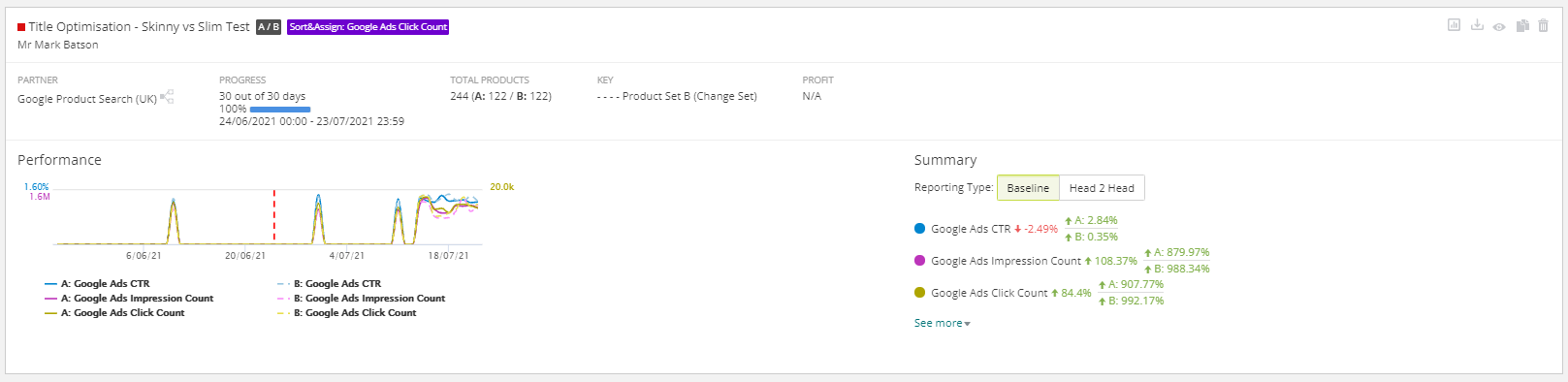Switch to Head 2 Head reporting
This screenshot has width=1568, height=382.
(x=1102, y=188)
